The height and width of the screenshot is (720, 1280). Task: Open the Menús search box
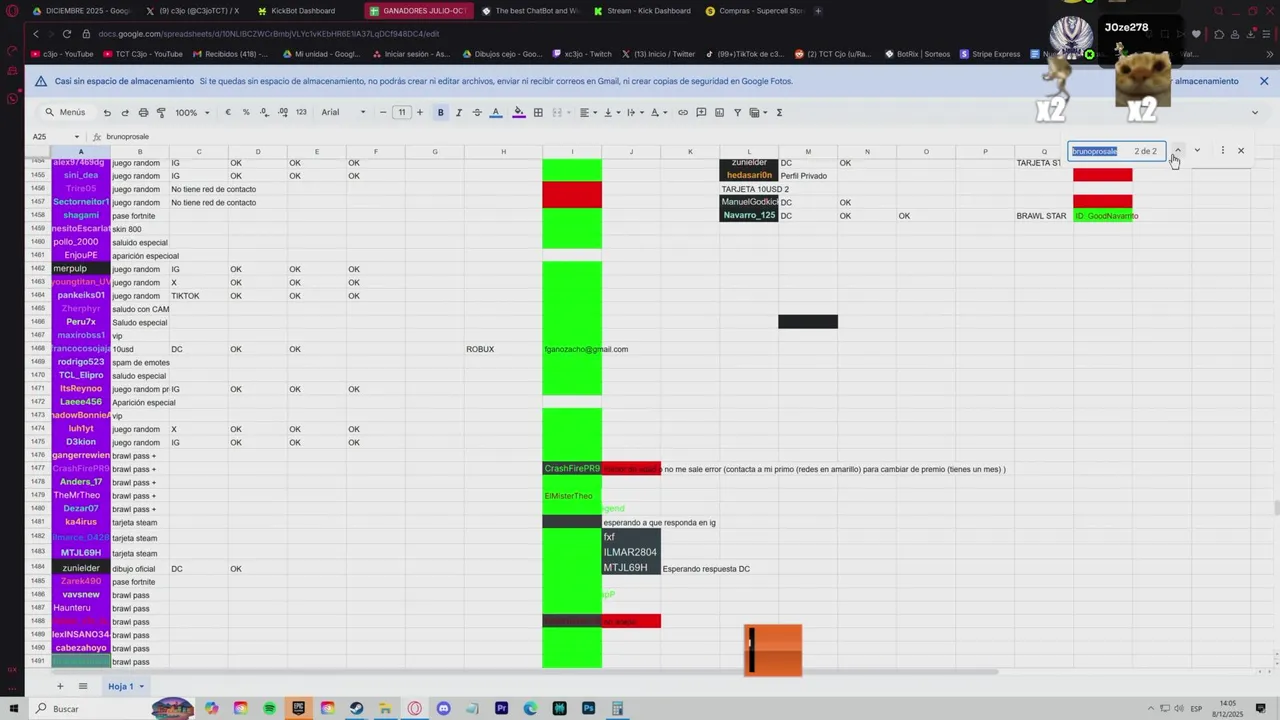click(x=66, y=113)
